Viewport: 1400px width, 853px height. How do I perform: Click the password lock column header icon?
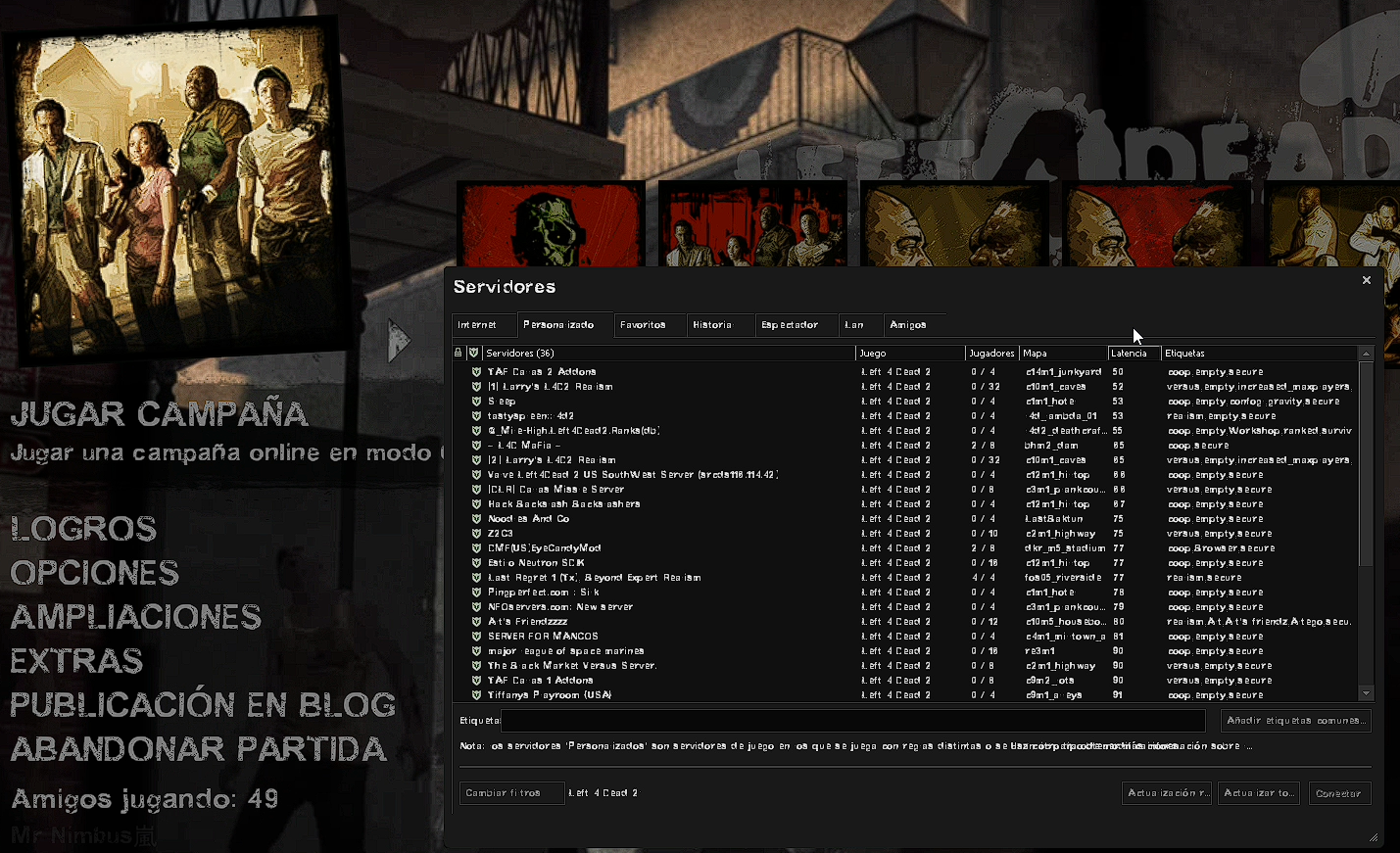pos(458,353)
